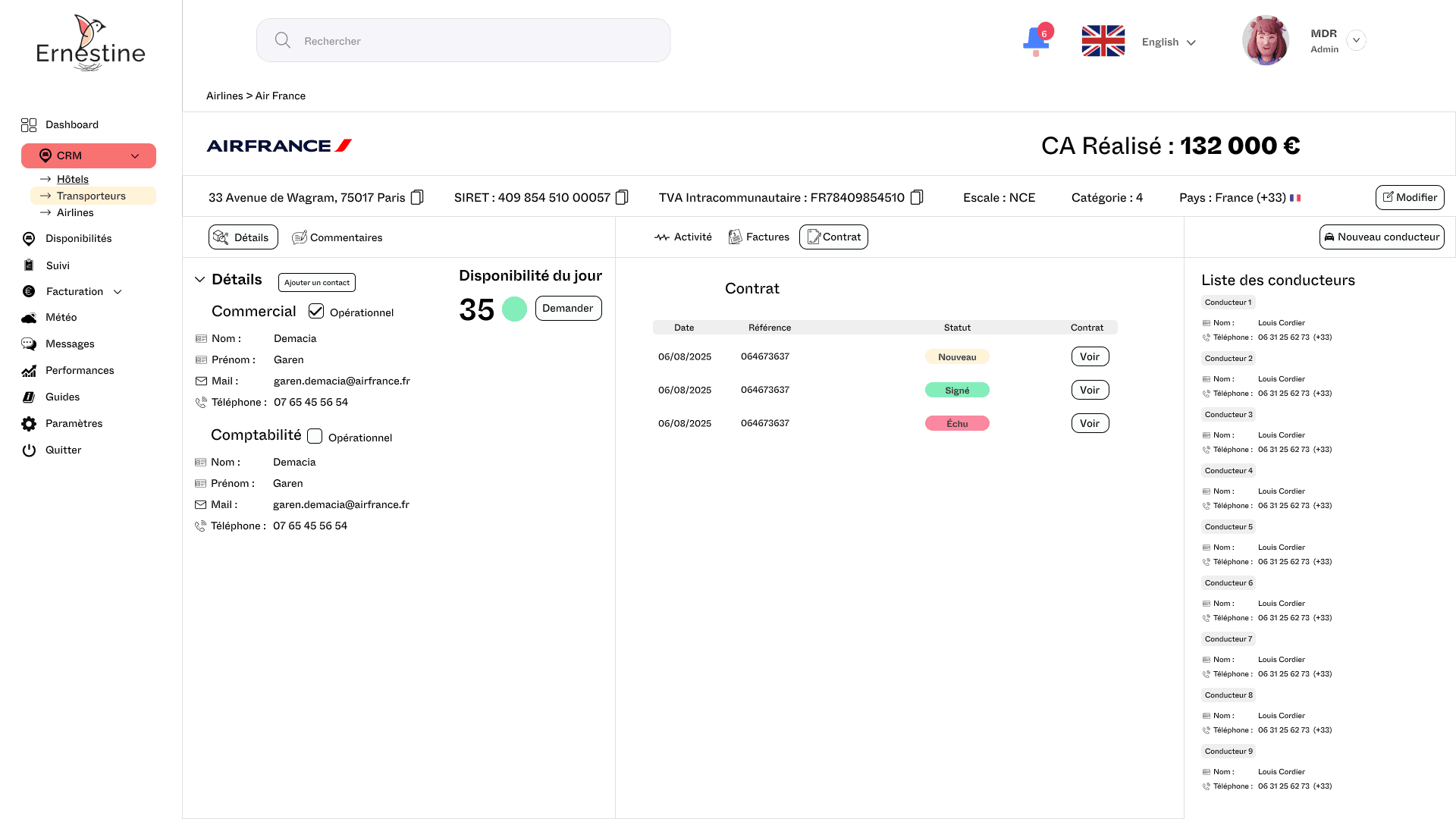
Task: Open the Paramètres gear in the sidebar
Action: pos(29,423)
